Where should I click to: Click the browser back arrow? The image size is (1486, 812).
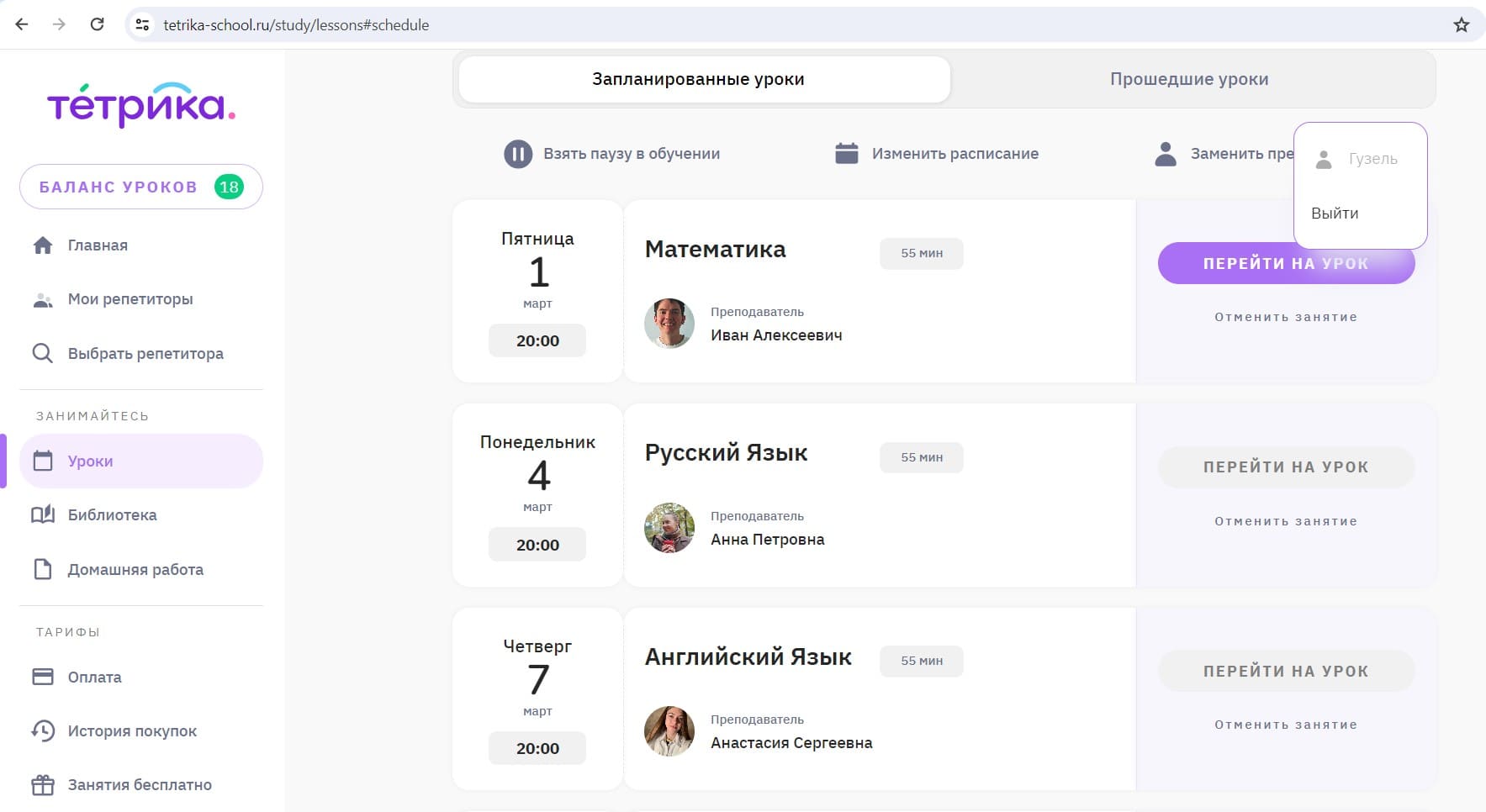click(x=22, y=24)
